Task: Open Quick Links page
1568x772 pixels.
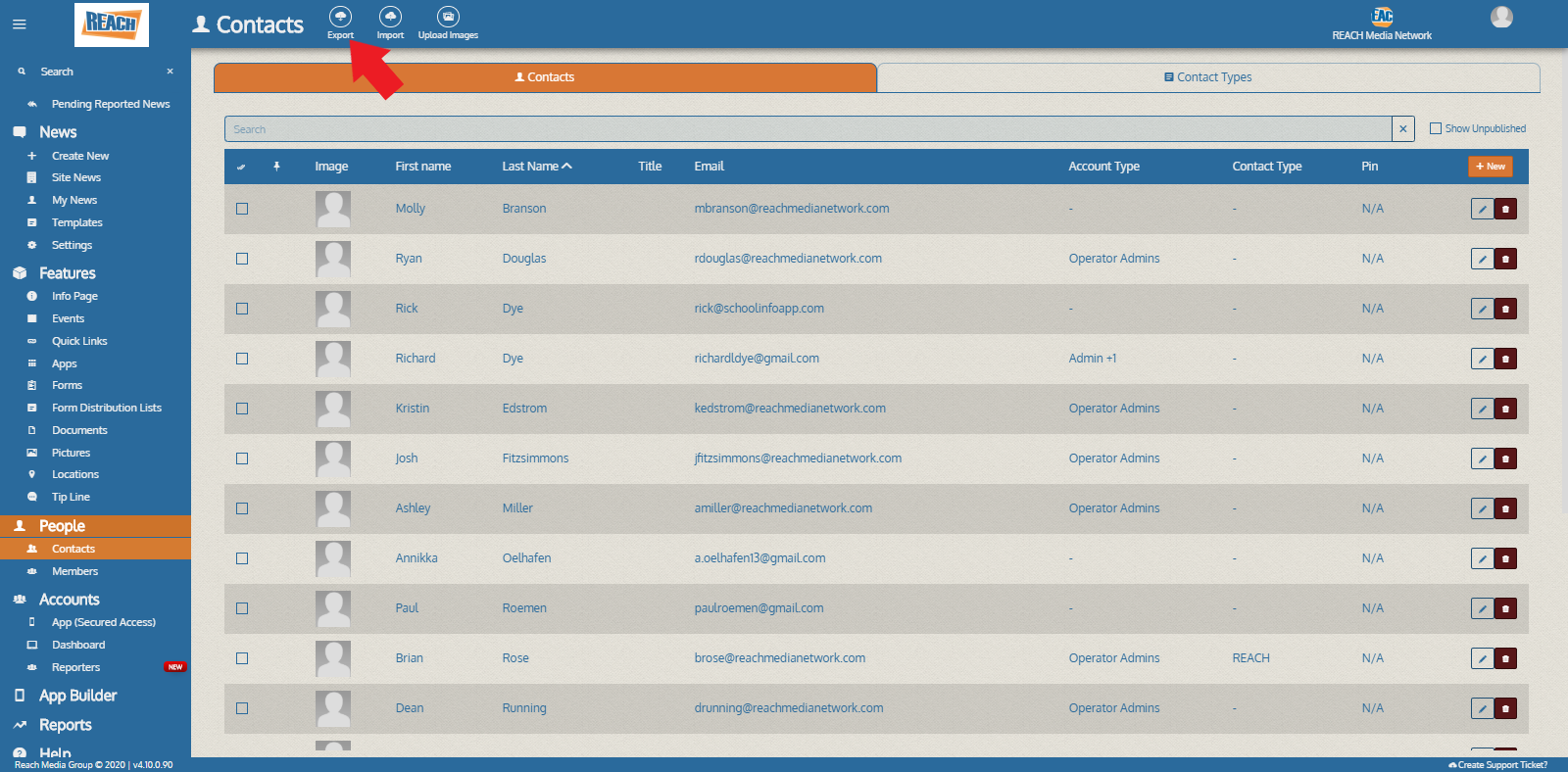Action: 79,341
